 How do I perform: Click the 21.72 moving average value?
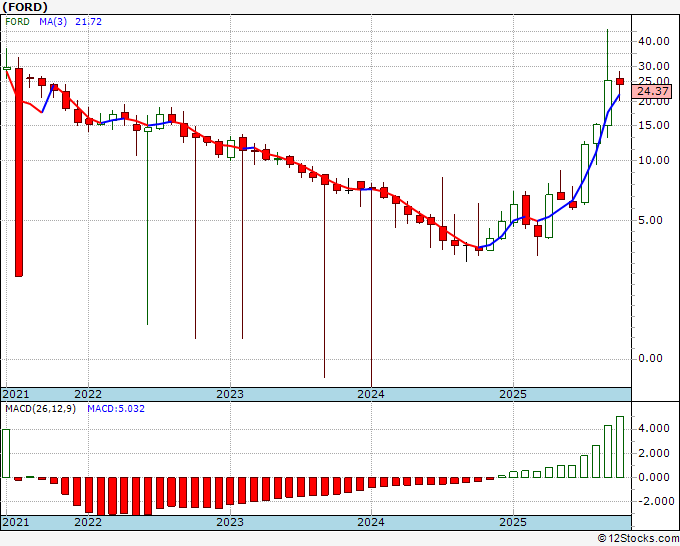(88, 22)
